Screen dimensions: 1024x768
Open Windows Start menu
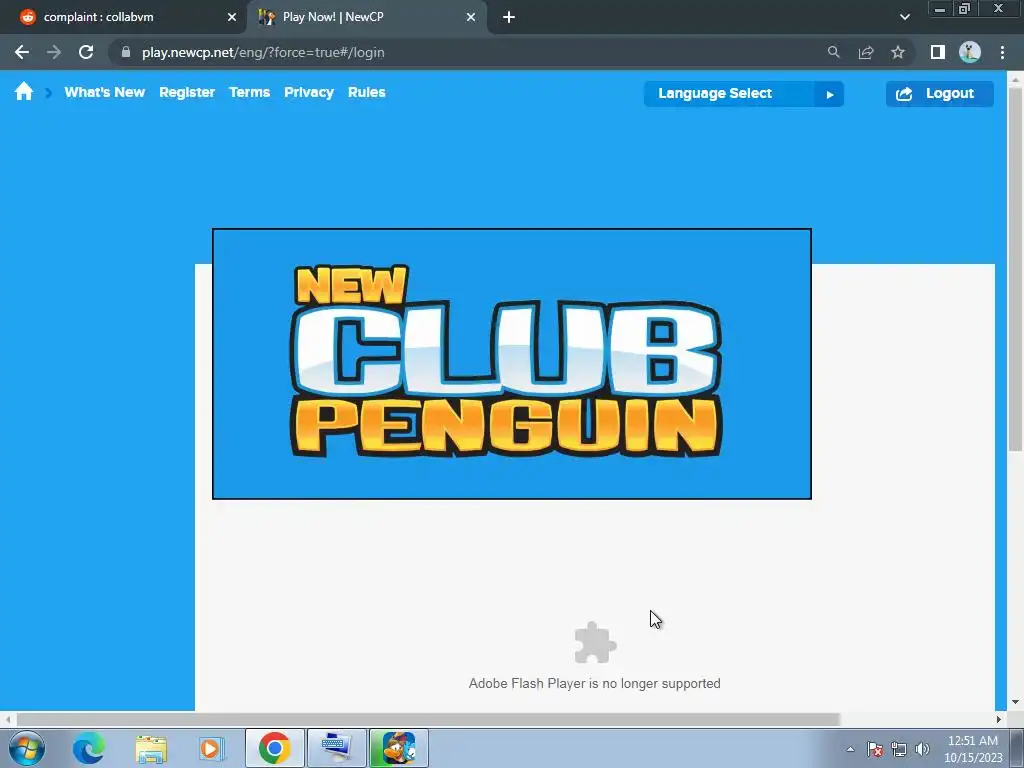point(27,748)
